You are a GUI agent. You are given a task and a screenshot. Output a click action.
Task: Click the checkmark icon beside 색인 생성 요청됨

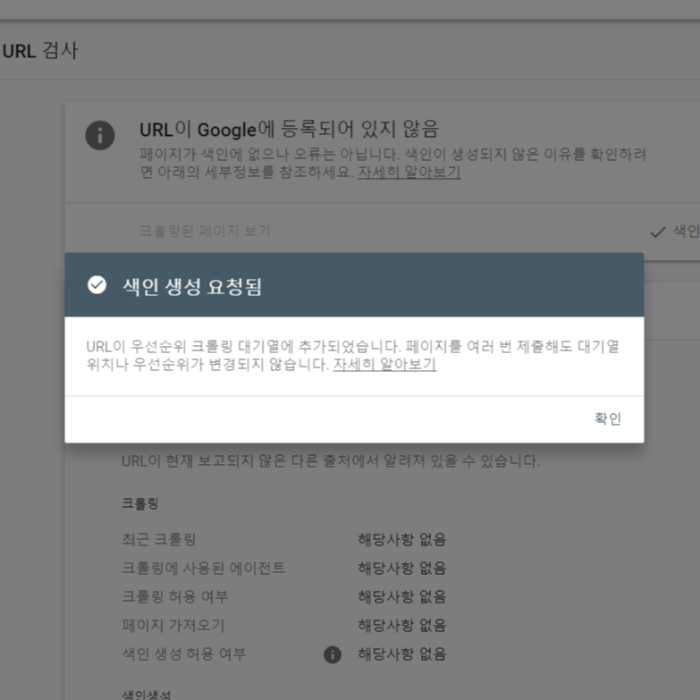pos(97,285)
